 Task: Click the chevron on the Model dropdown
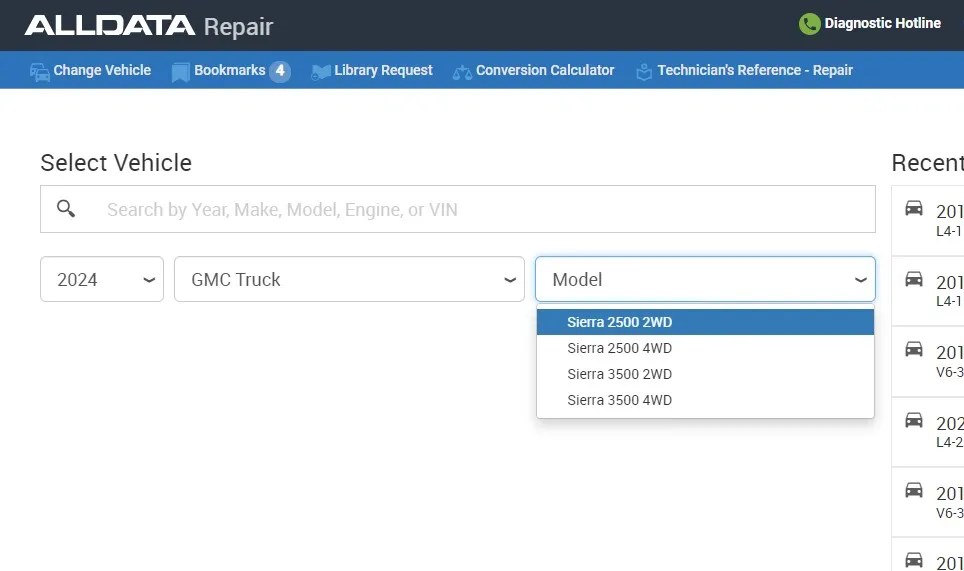pos(861,280)
